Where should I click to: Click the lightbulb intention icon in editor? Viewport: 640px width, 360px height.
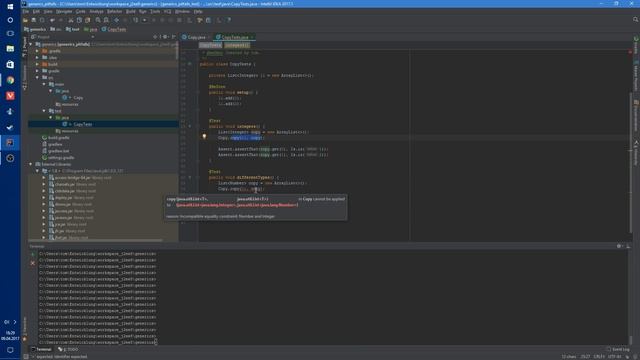pos(204,137)
